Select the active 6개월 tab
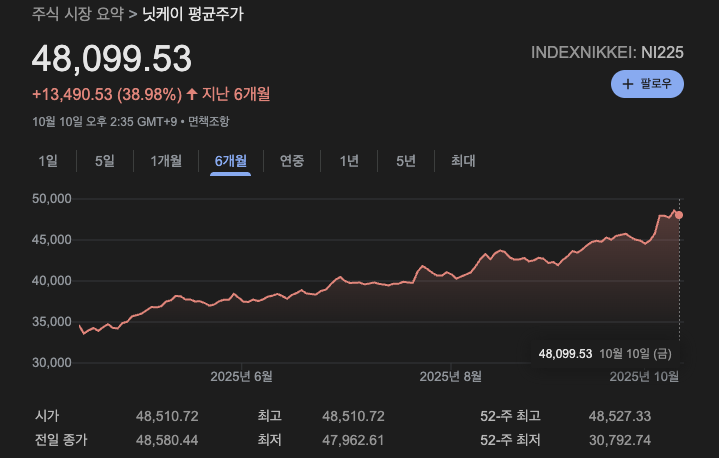Screen dimensions: 719x458 click(x=230, y=161)
